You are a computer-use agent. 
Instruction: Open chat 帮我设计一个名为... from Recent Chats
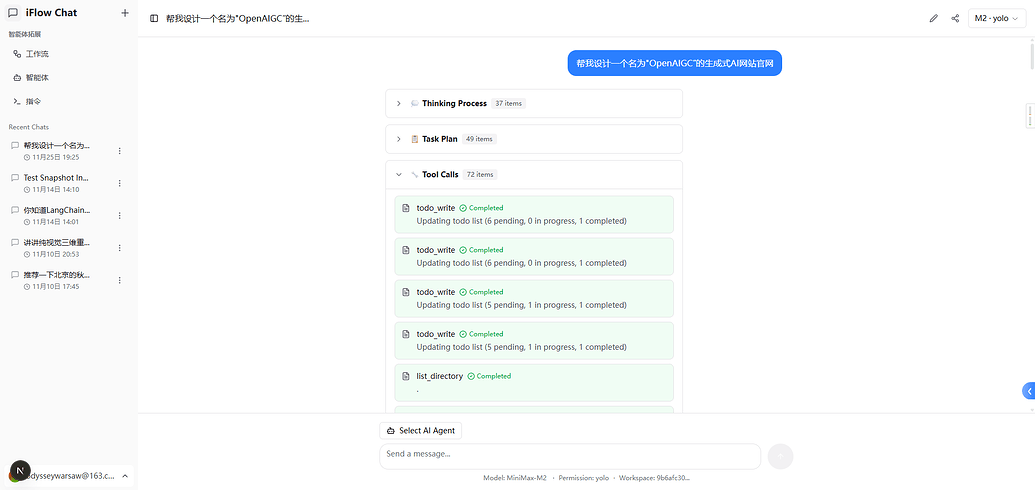pos(59,151)
